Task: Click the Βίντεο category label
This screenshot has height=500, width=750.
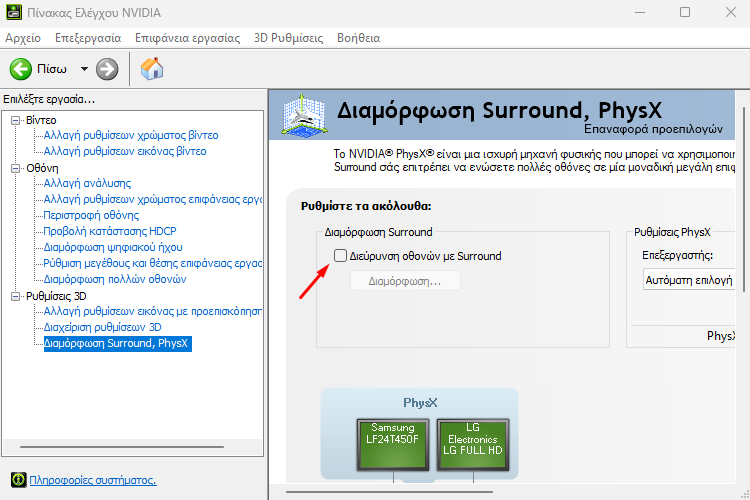Action: (x=41, y=120)
